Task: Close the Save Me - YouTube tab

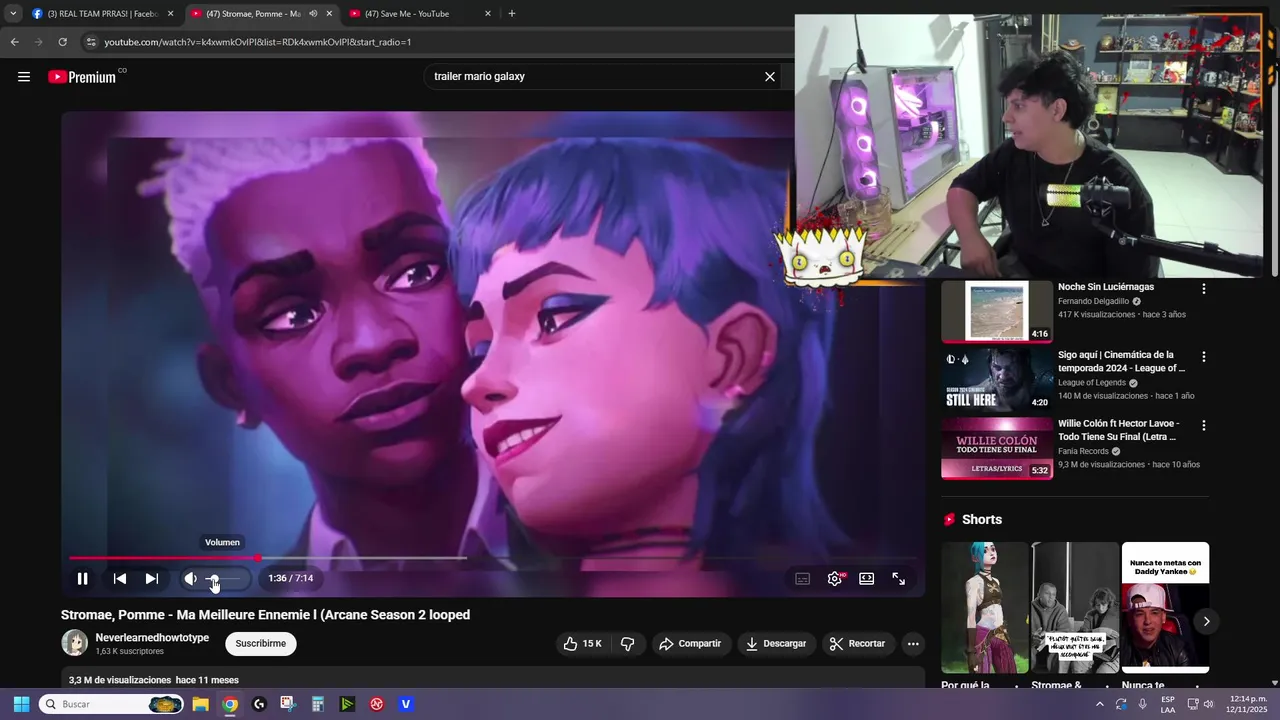Action: pyautogui.click(x=488, y=14)
